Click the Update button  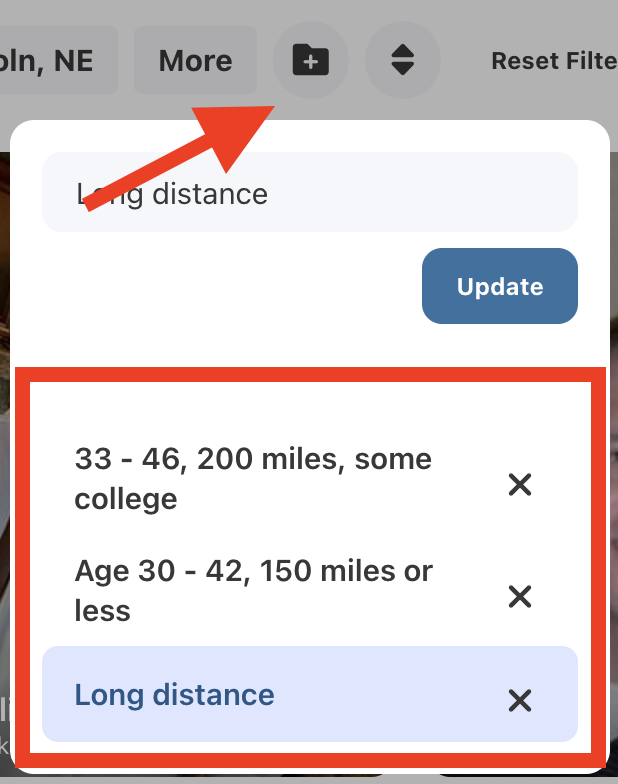pos(500,286)
